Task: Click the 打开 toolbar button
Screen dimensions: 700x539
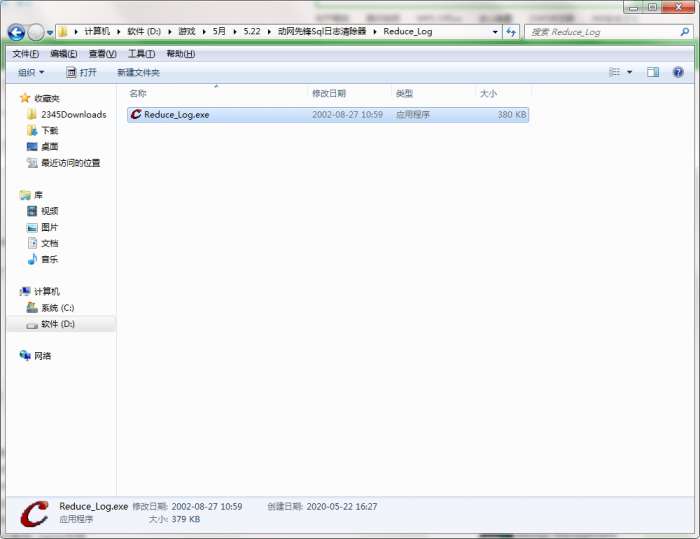Action: point(81,72)
